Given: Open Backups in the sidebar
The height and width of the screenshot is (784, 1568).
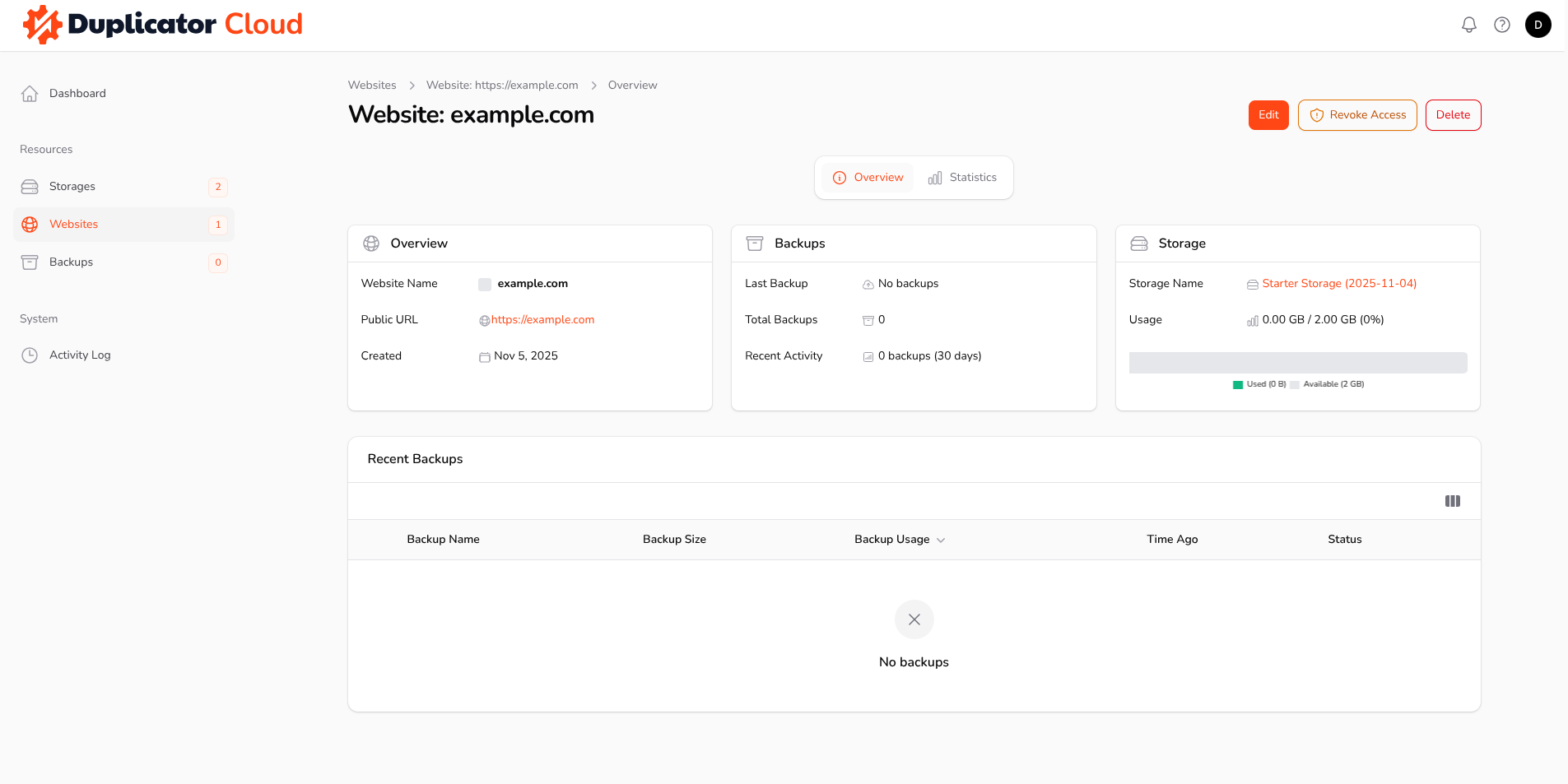Looking at the screenshot, I should [72, 262].
